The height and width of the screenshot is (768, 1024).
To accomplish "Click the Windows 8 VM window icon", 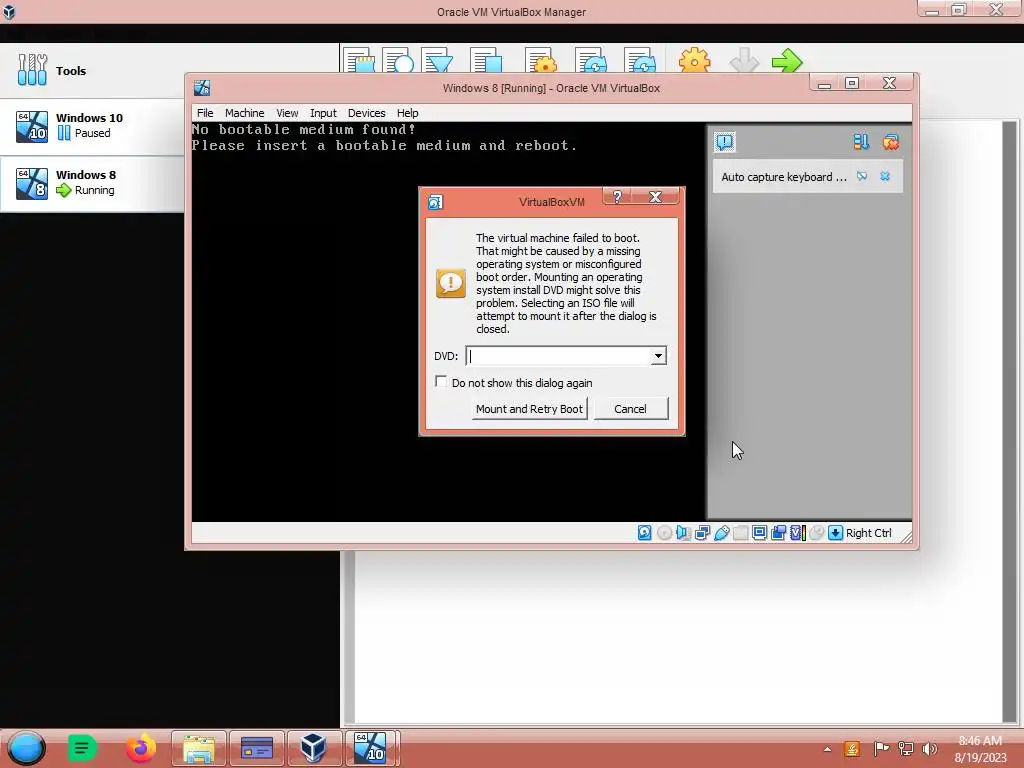I will tap(202, 88).
